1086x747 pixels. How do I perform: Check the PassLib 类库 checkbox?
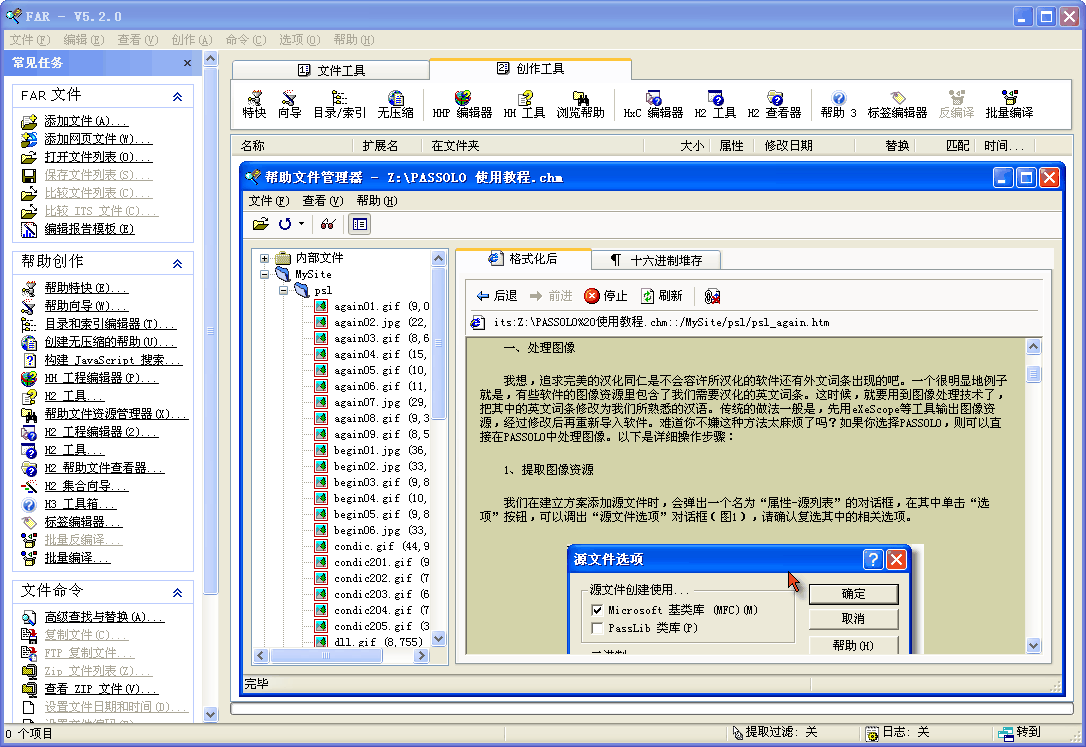coord(597,628)
